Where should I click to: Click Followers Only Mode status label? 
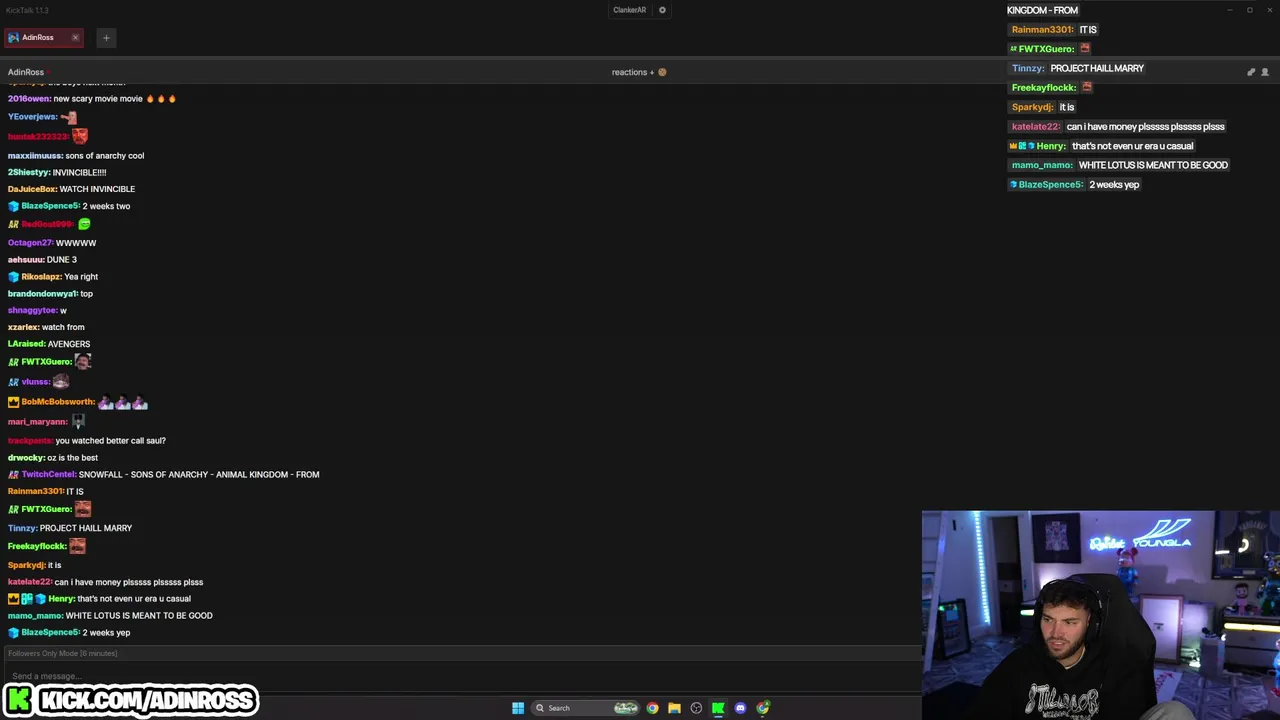(63, 654)
